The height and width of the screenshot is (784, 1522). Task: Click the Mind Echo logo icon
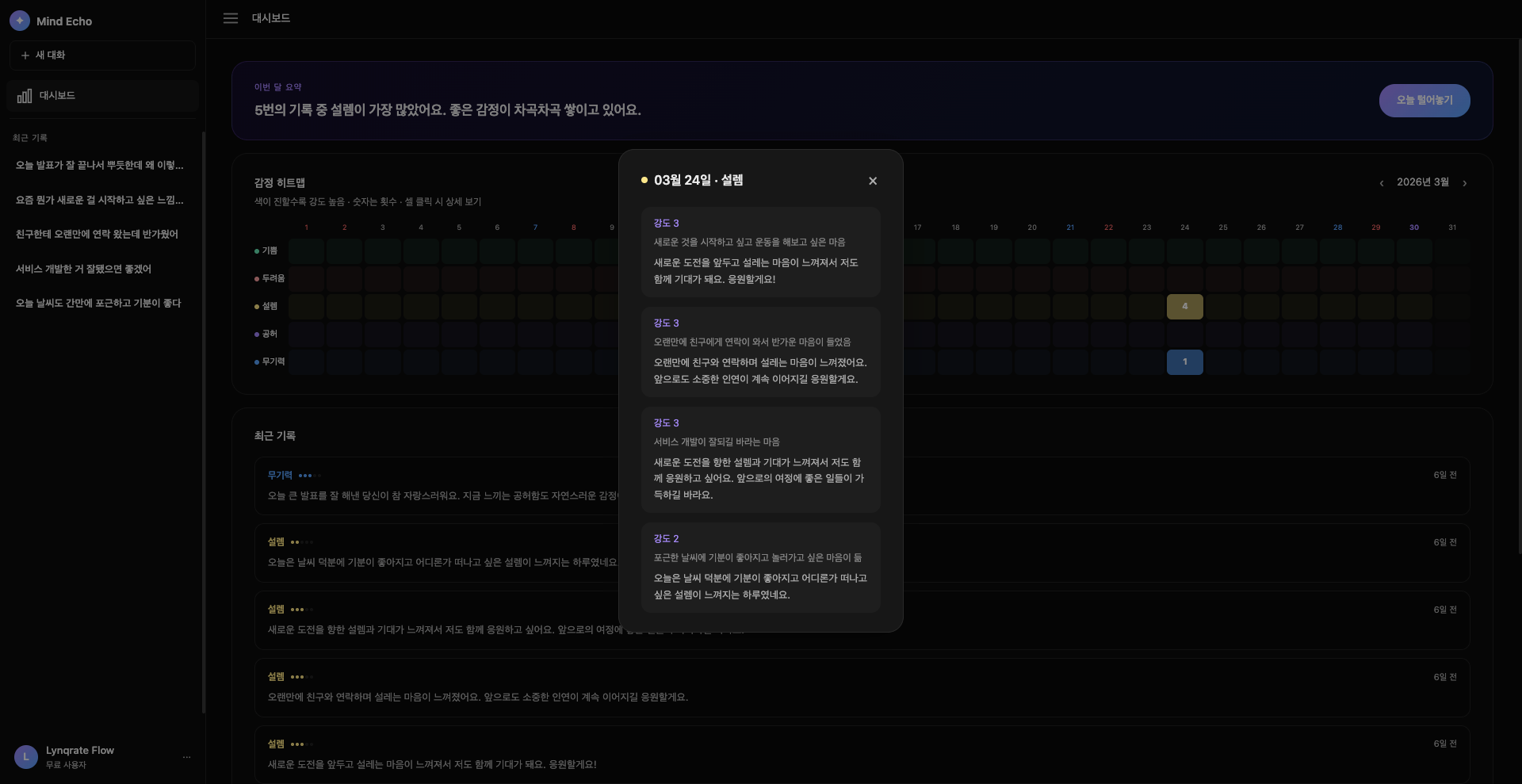[x=20, y=21]
